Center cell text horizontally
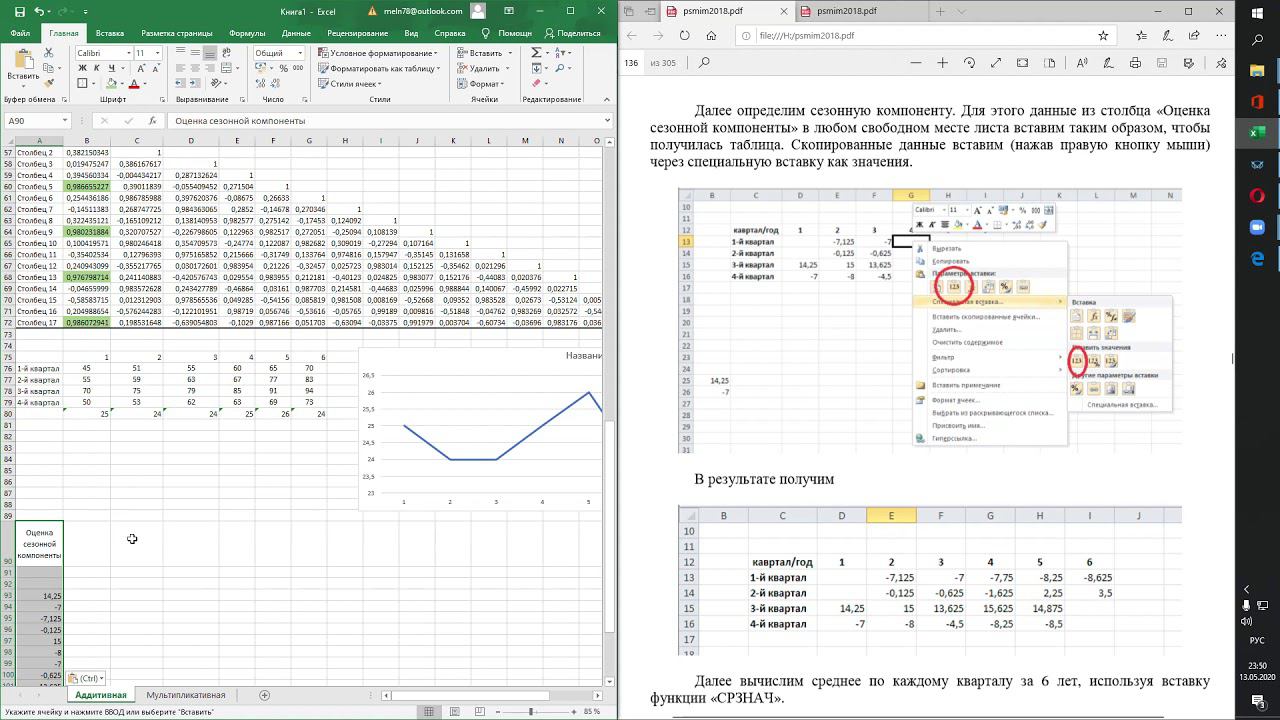Image resolution: width=1280 pixels, height=720 pixels. (197, 68)
